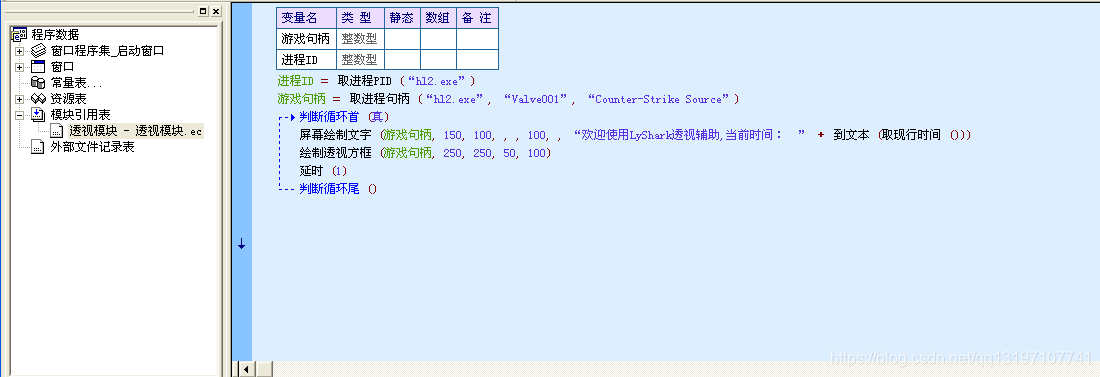Screen dimensions: 1100x377
Task: Open the 常量表... entry
Action: (76, 83)
